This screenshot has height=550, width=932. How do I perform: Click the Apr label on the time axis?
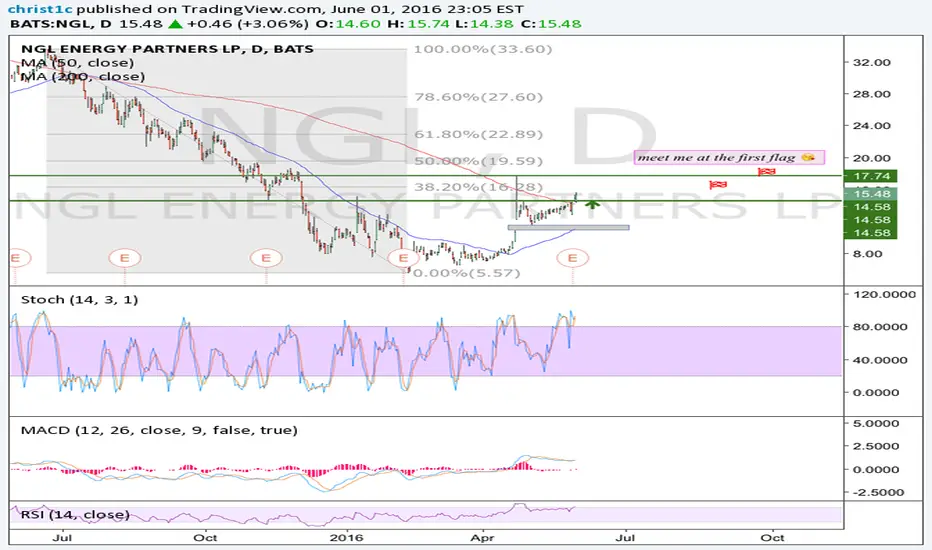[x=482, y=538]
